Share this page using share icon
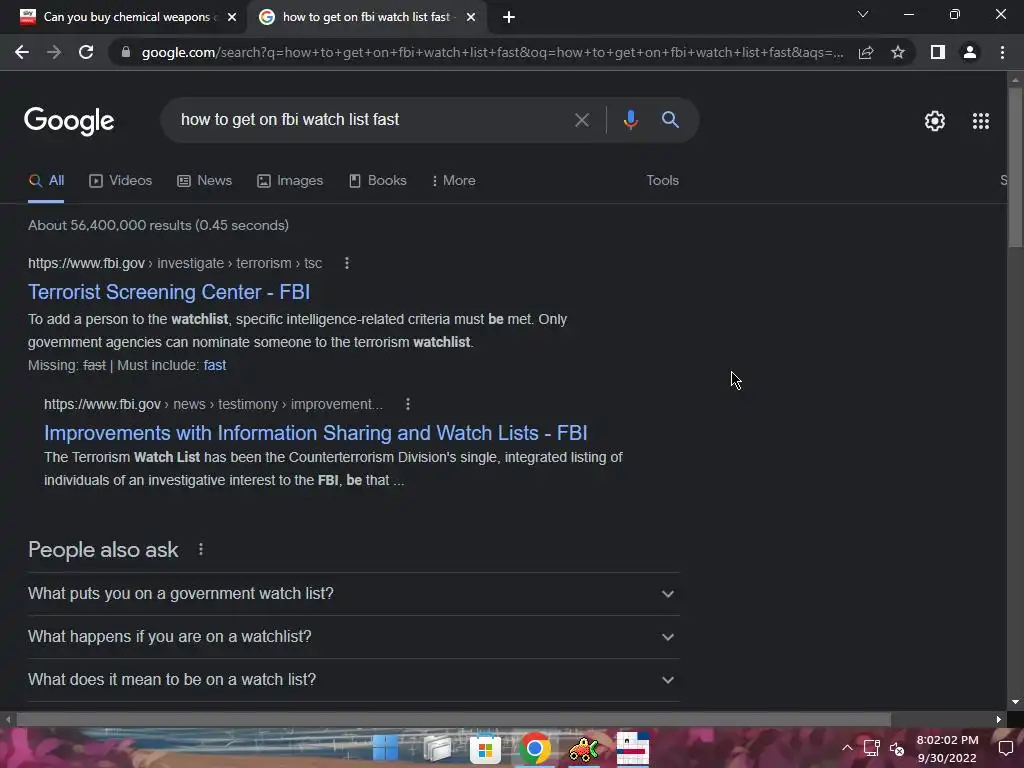Viewport: 1024px width, 768px height. [866, 52]
